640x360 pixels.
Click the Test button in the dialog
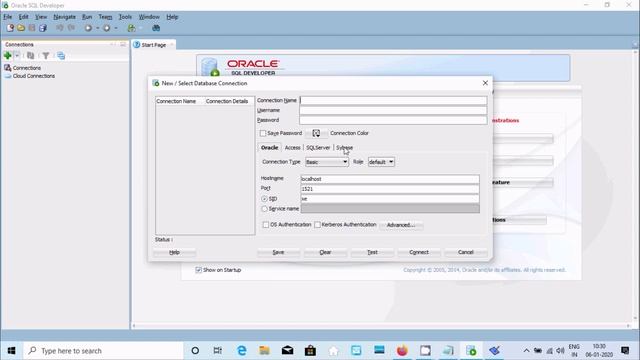pyautogui.click(x=372, y=252)
